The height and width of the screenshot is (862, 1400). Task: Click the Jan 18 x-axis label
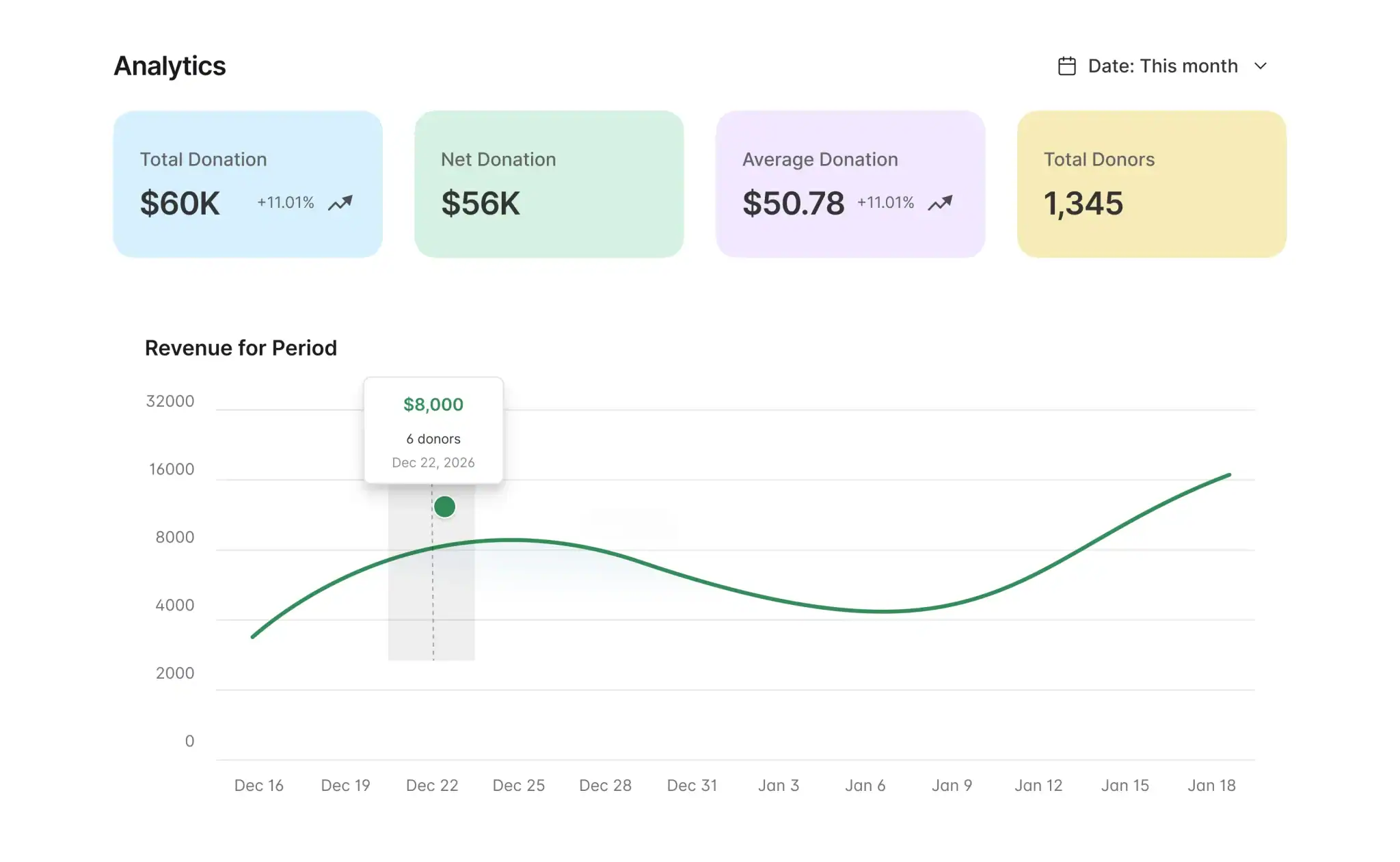pyautogui.click(x=1211, y=785)
